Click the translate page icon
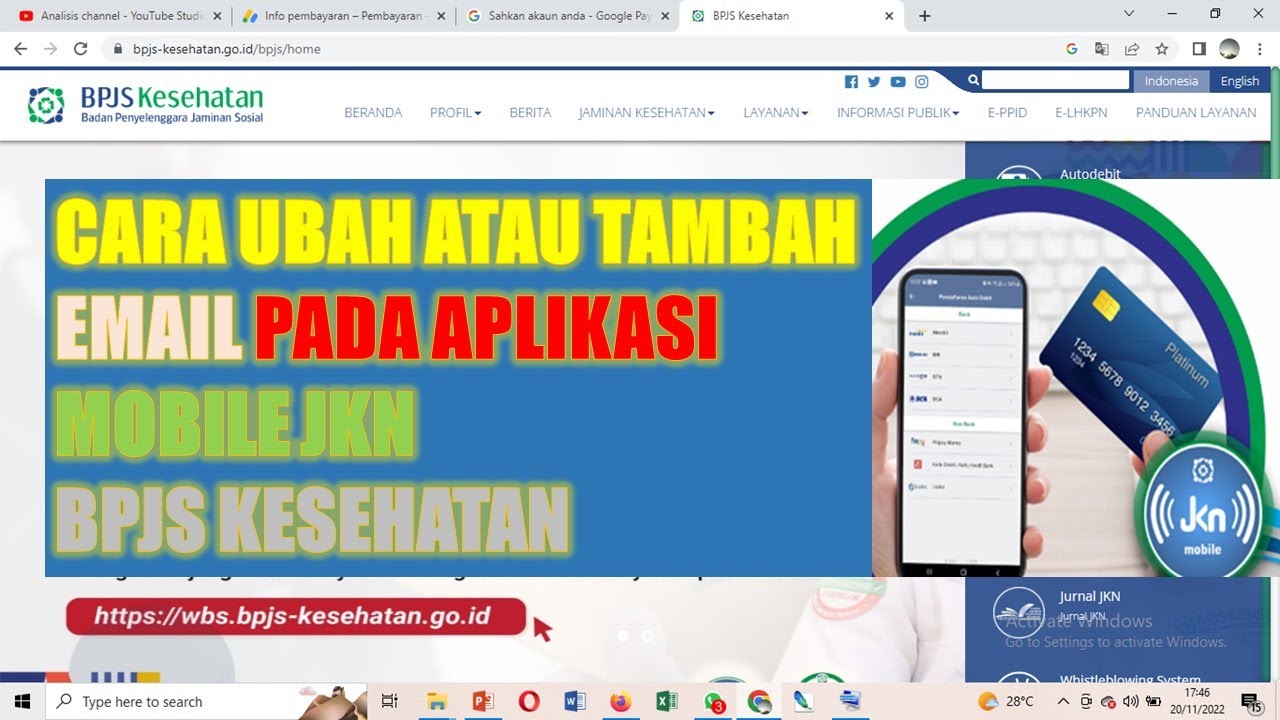Image resolution: width=1280 pixels, height=720 pixels. (x=1102, y=49)
